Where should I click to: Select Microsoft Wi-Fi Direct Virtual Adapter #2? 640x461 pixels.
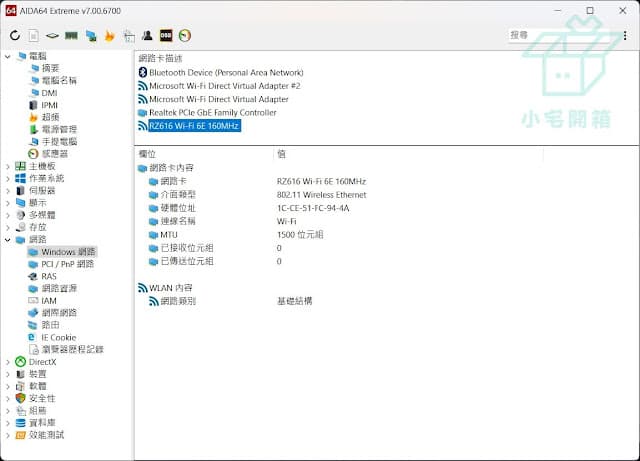tap(224, 86)
